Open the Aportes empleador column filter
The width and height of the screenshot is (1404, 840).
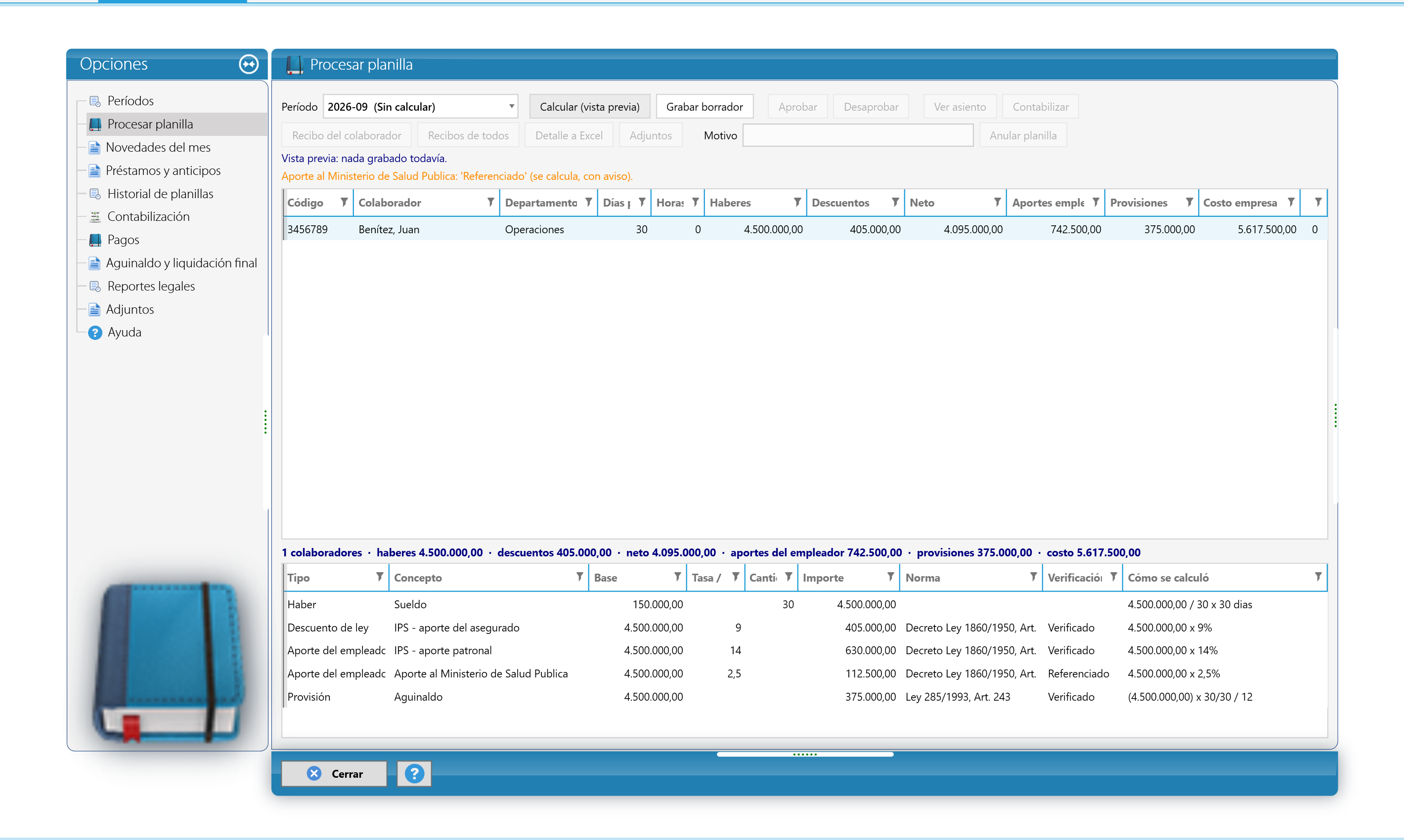(x=1096, y=202)
